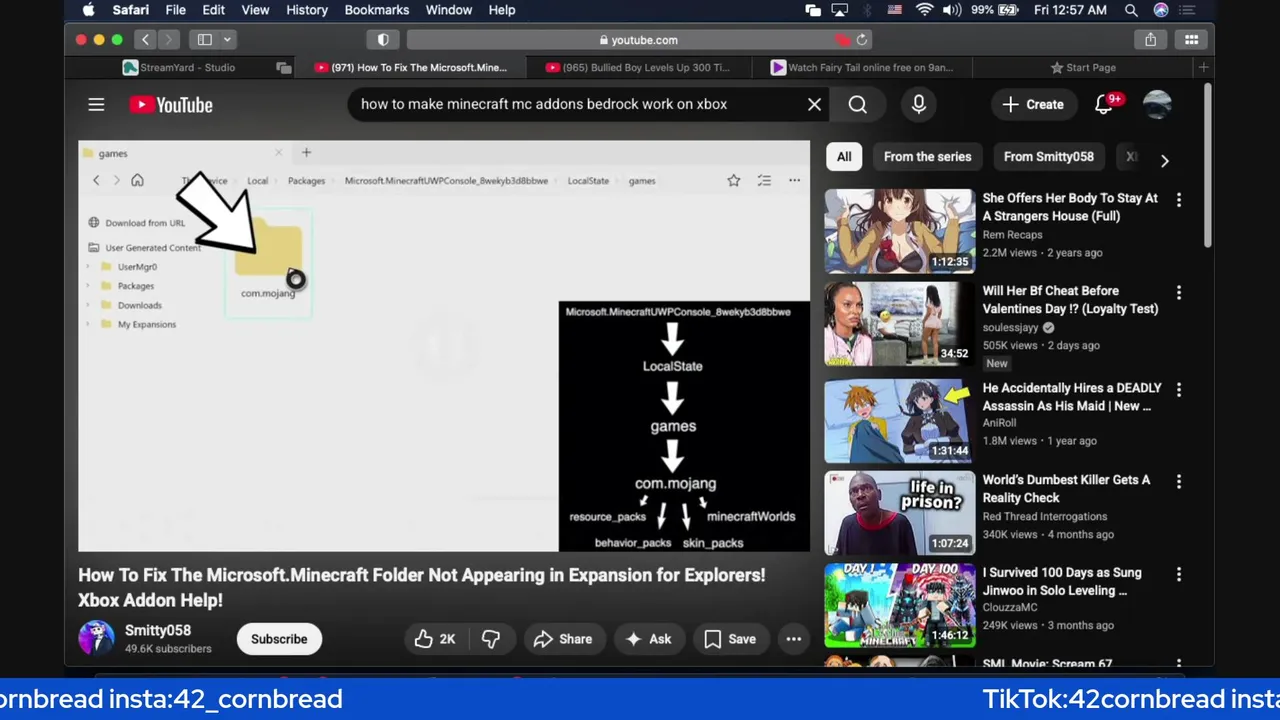This screenshot has height=720, width=1280.
Task: Show more filter chips with the arrow
Action: tap(1164, 160)
